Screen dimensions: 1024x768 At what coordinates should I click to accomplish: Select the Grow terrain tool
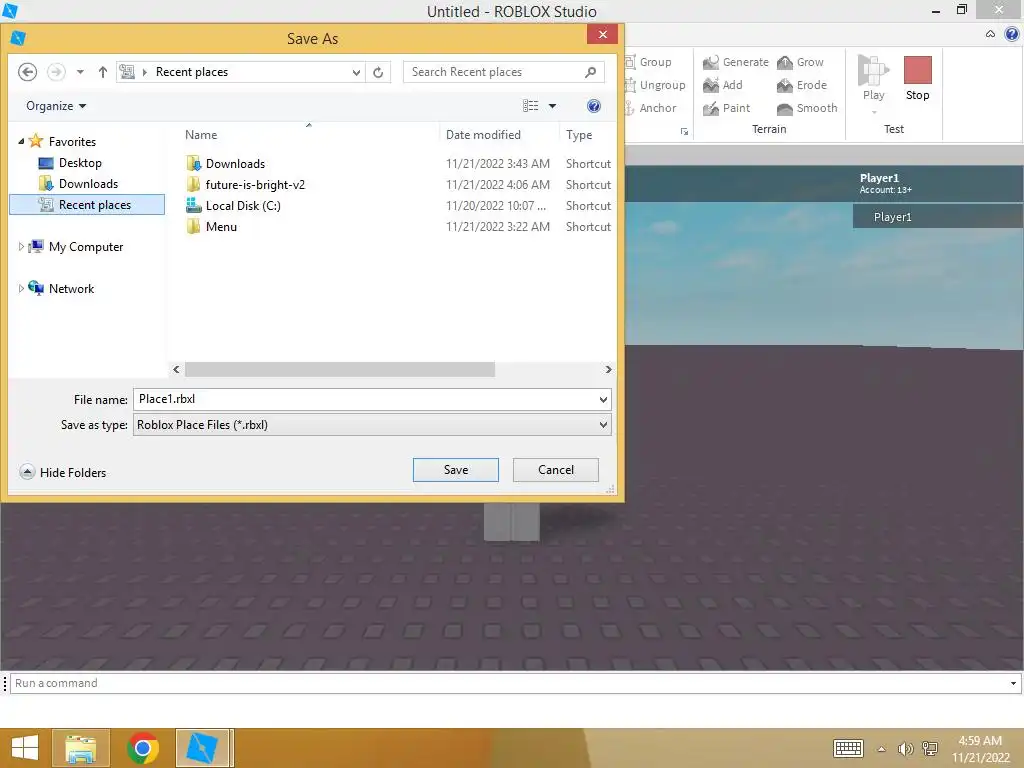(800, 62)
